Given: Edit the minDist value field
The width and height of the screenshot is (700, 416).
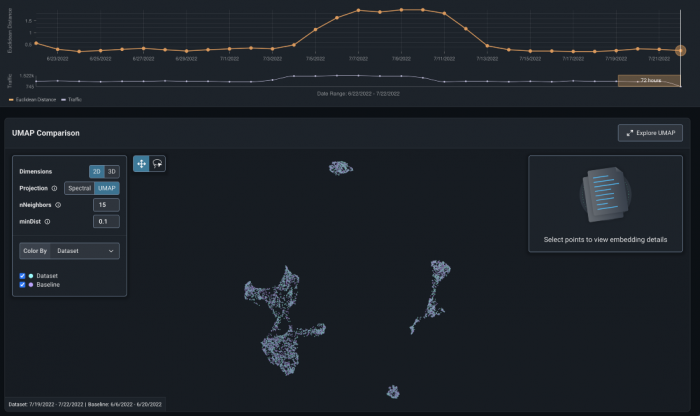Looking at the screenshot, I should coord(106,221).
